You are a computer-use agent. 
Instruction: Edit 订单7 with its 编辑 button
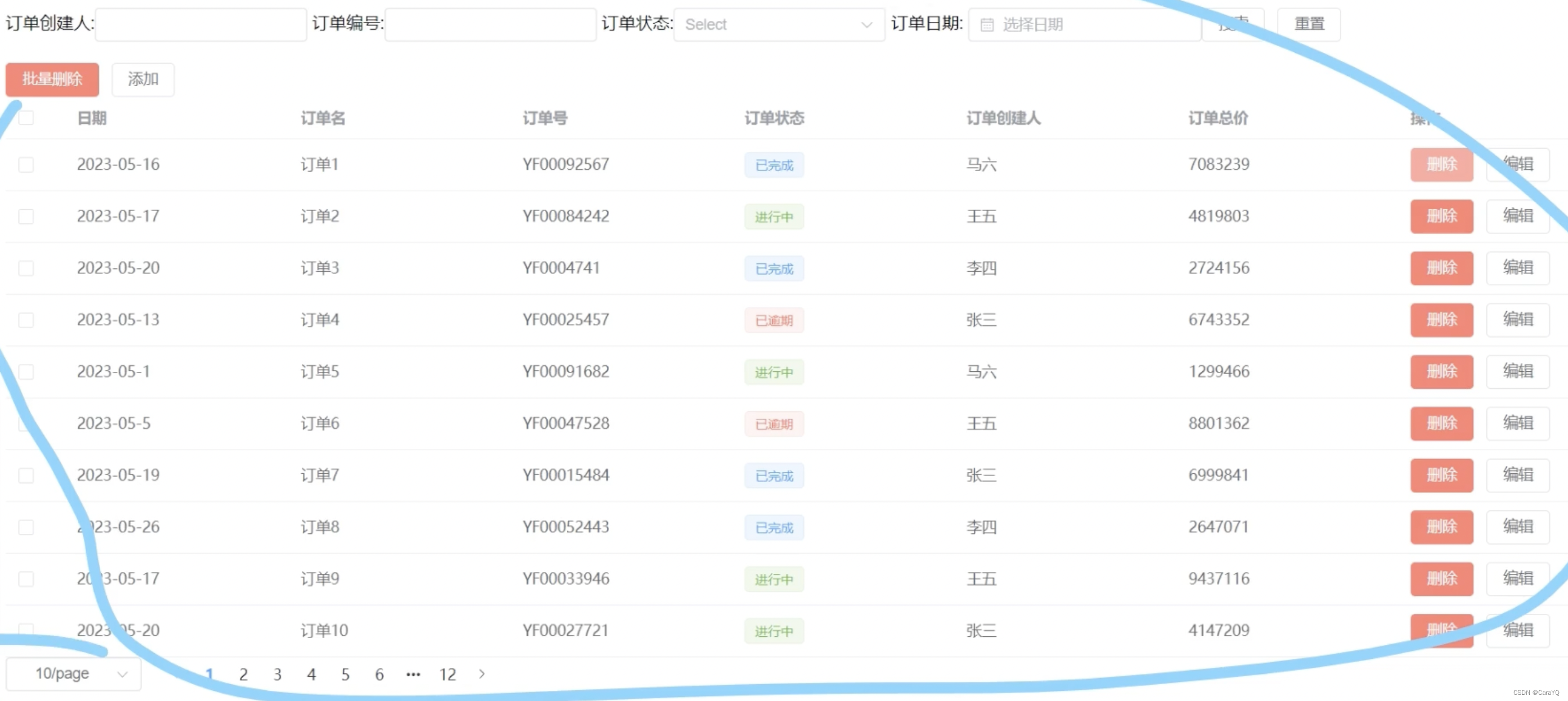[1517, 475]
